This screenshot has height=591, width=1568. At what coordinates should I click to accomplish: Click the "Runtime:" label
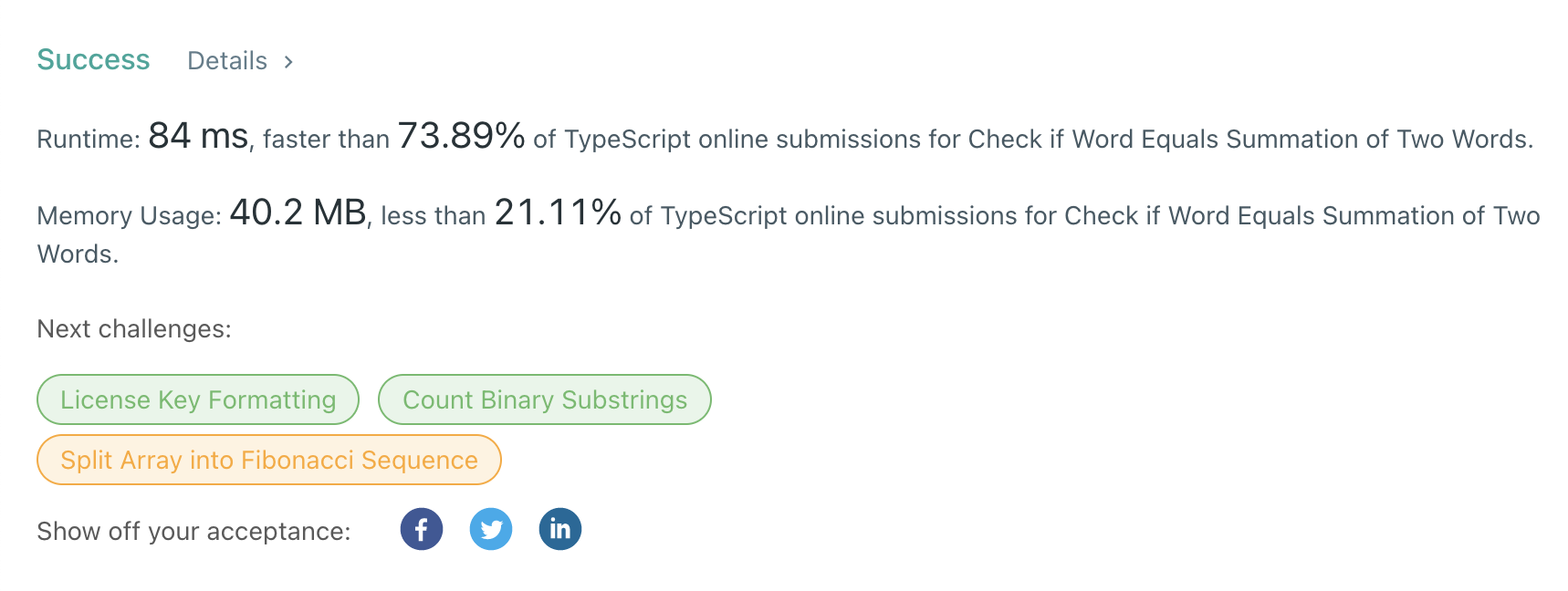click(x=89, y=140)
